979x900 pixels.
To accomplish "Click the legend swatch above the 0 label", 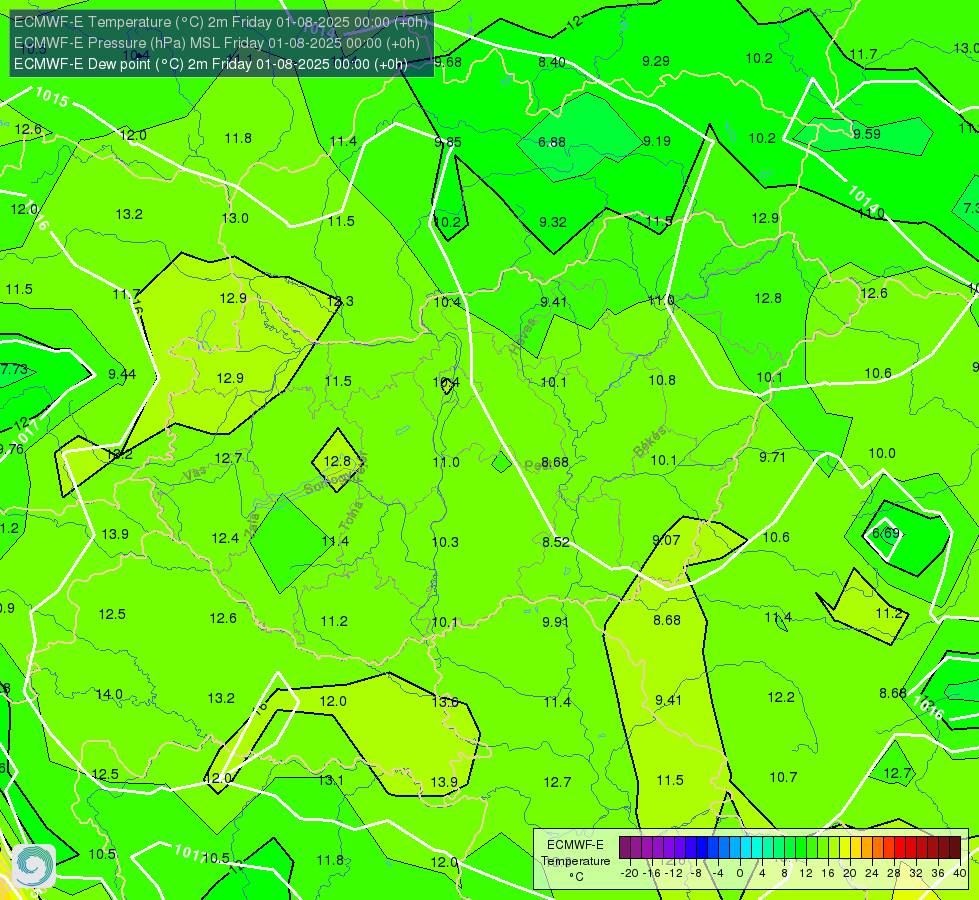I will [x=735, y=848].
